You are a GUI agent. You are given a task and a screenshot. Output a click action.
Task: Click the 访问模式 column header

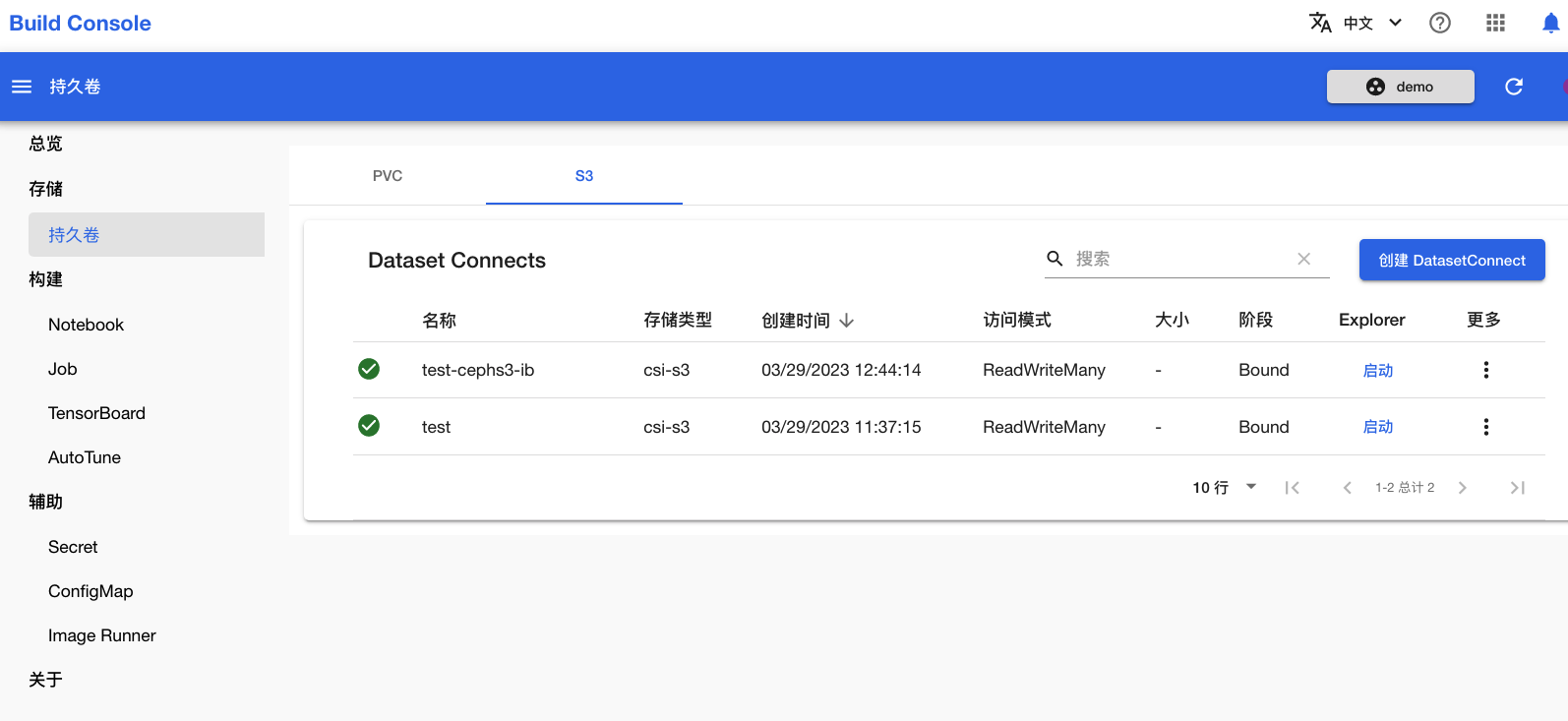[1017, 321]
